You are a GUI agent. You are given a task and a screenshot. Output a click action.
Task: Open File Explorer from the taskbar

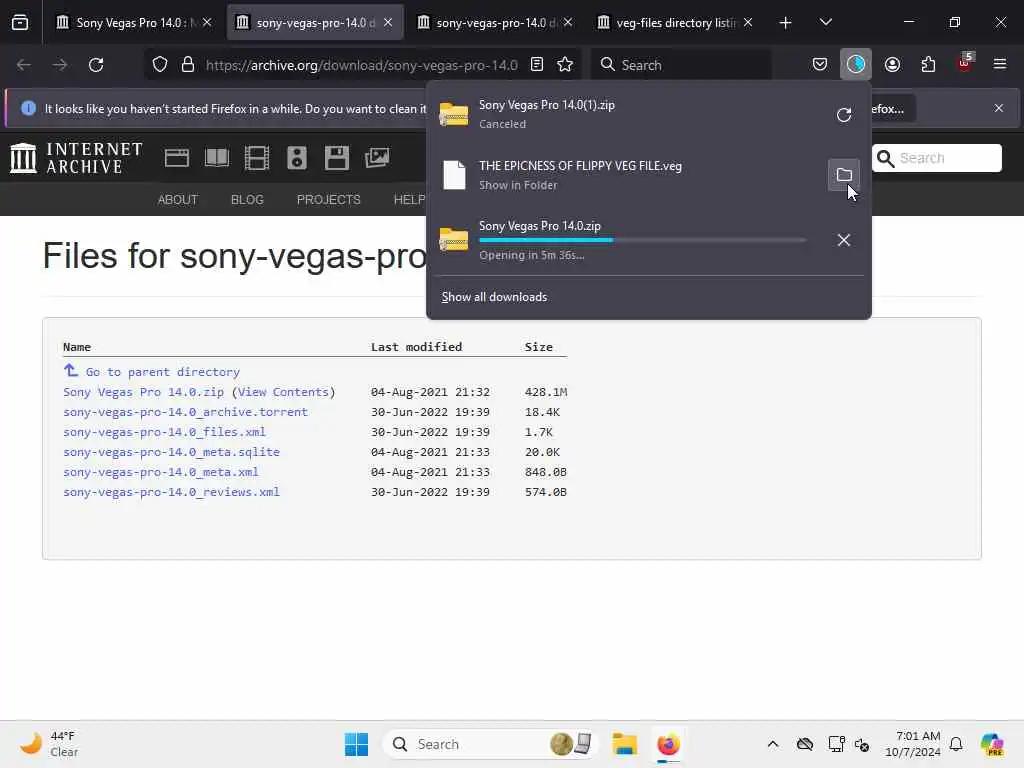click(624, 744)
